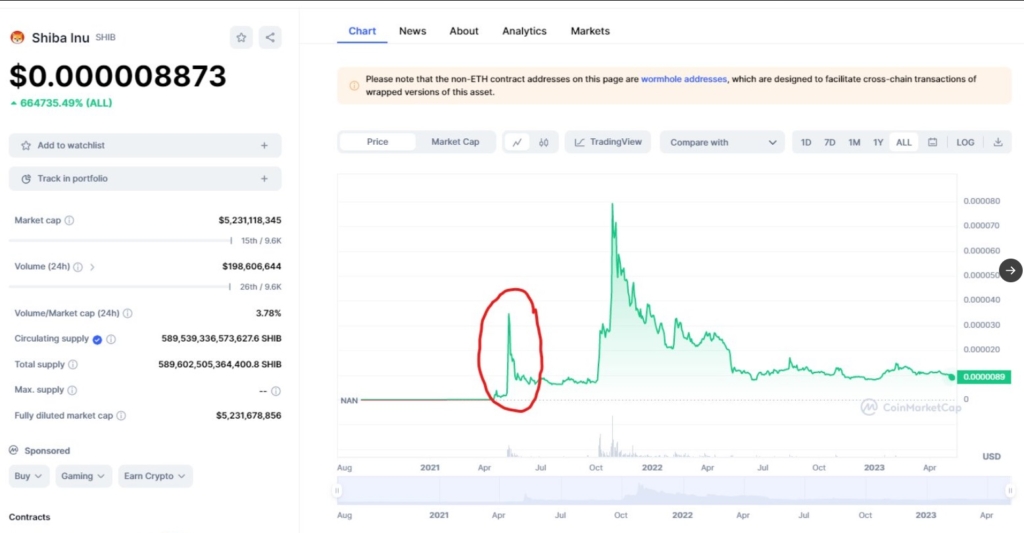Open the Compare with dropdown

722,142
